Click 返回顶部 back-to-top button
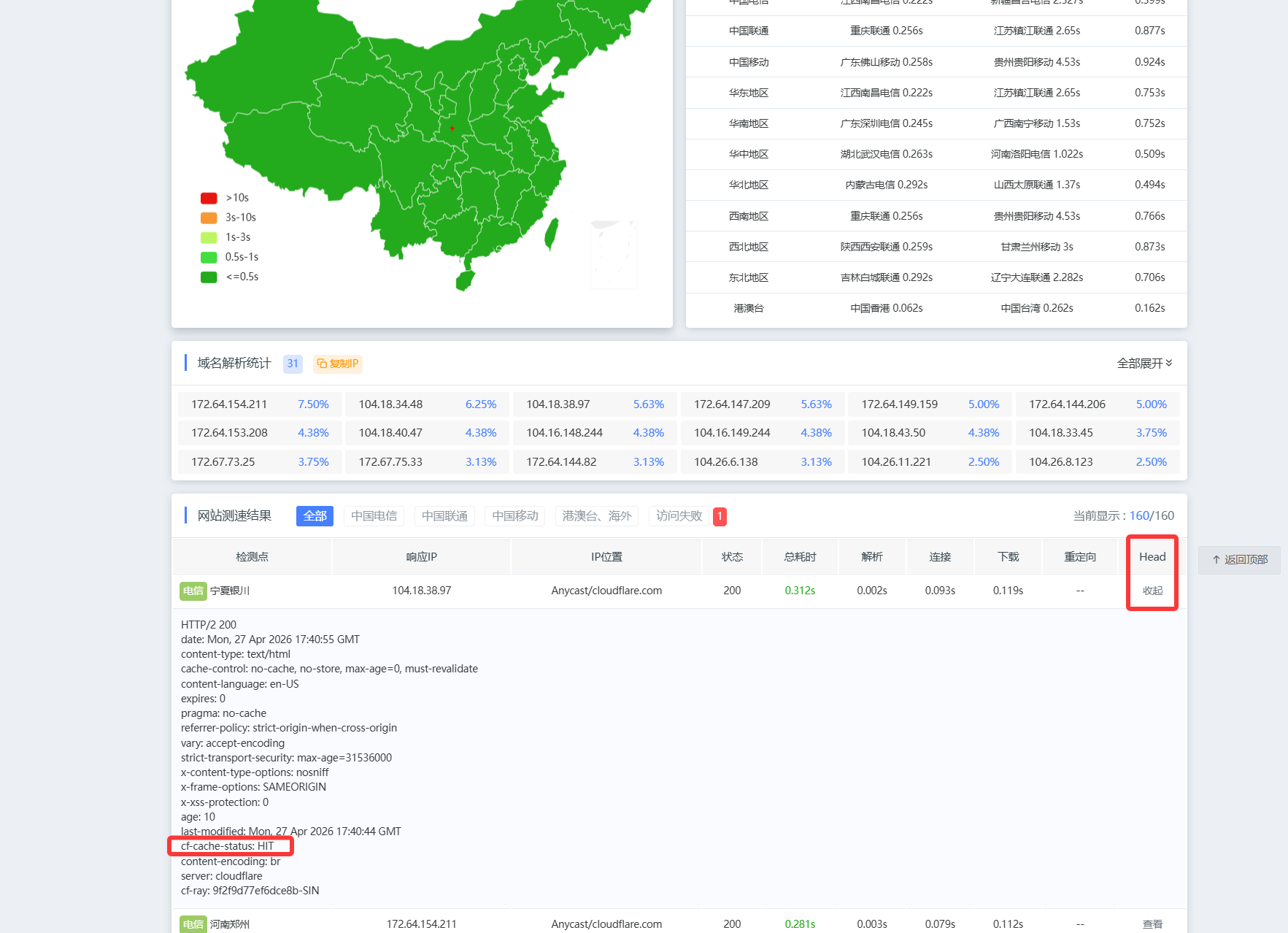 [1239, 560]
